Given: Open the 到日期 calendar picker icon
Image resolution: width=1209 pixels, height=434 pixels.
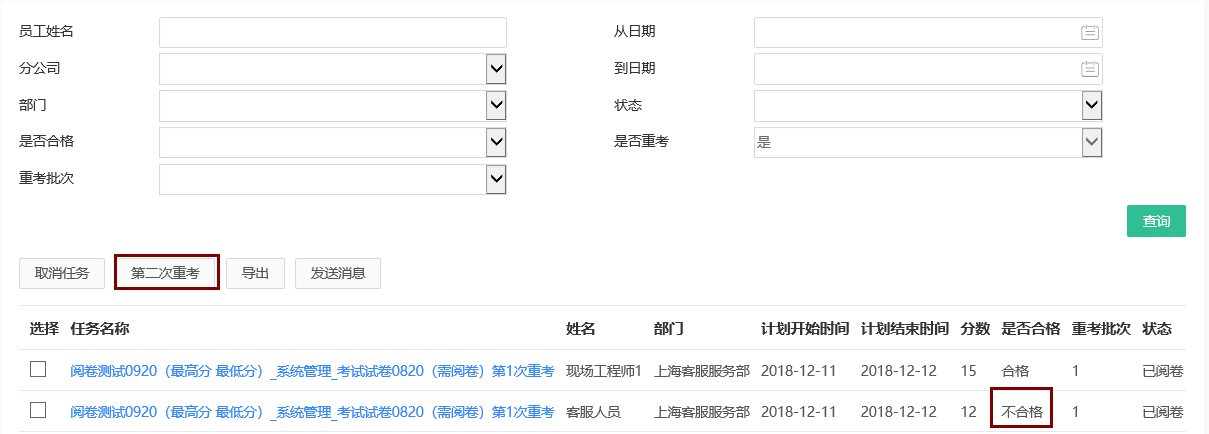Looking at the screenshot, I should [1089, 69].
